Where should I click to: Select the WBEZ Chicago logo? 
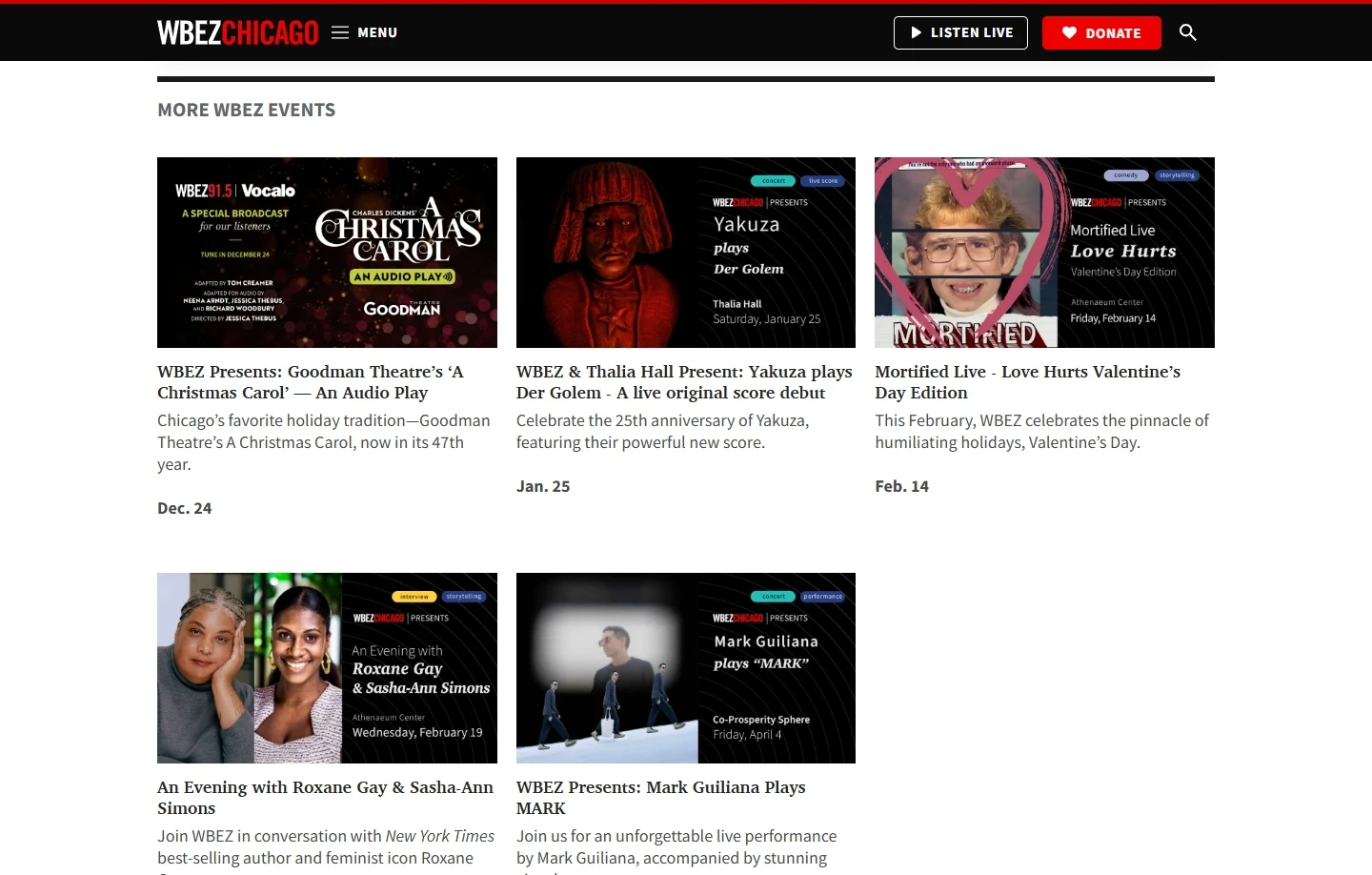coord(237,31)
